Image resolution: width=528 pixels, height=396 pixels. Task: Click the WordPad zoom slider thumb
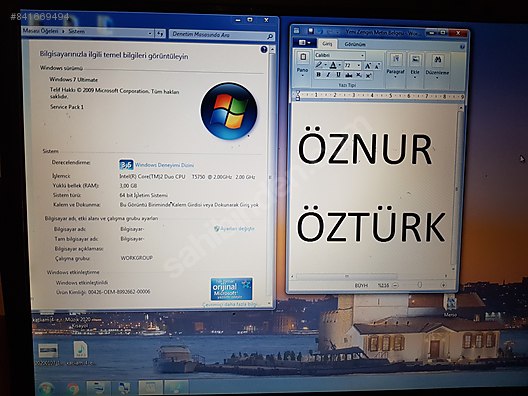tap(420, 285)
